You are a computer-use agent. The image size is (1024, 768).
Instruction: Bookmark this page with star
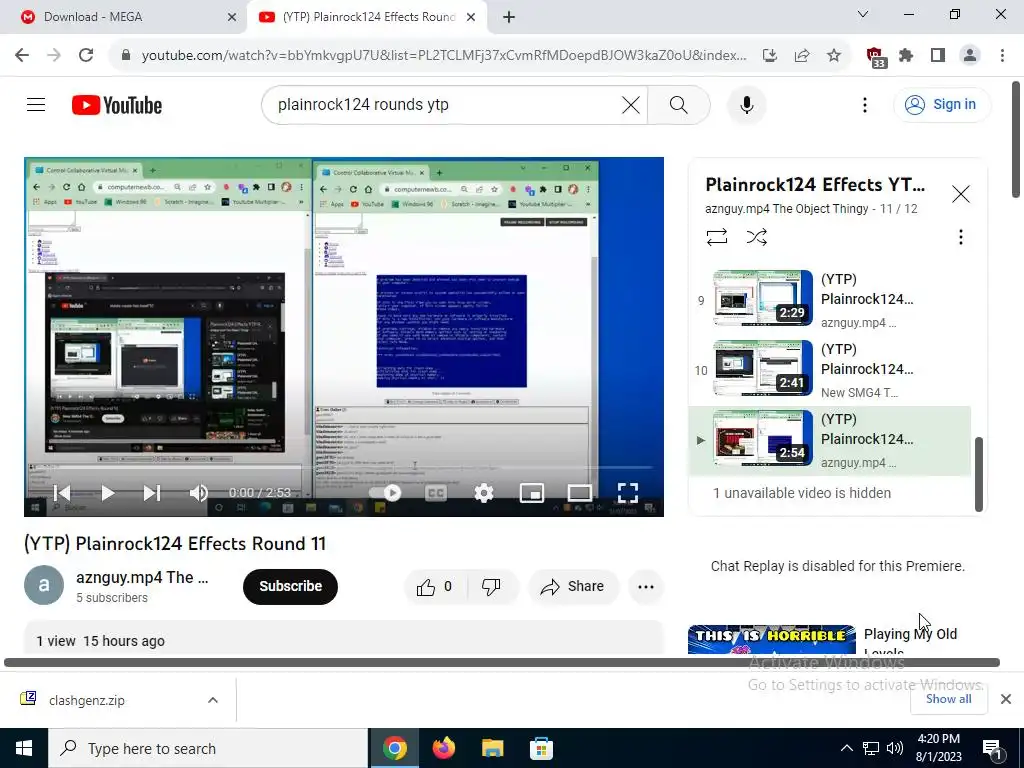click(834, 56)
